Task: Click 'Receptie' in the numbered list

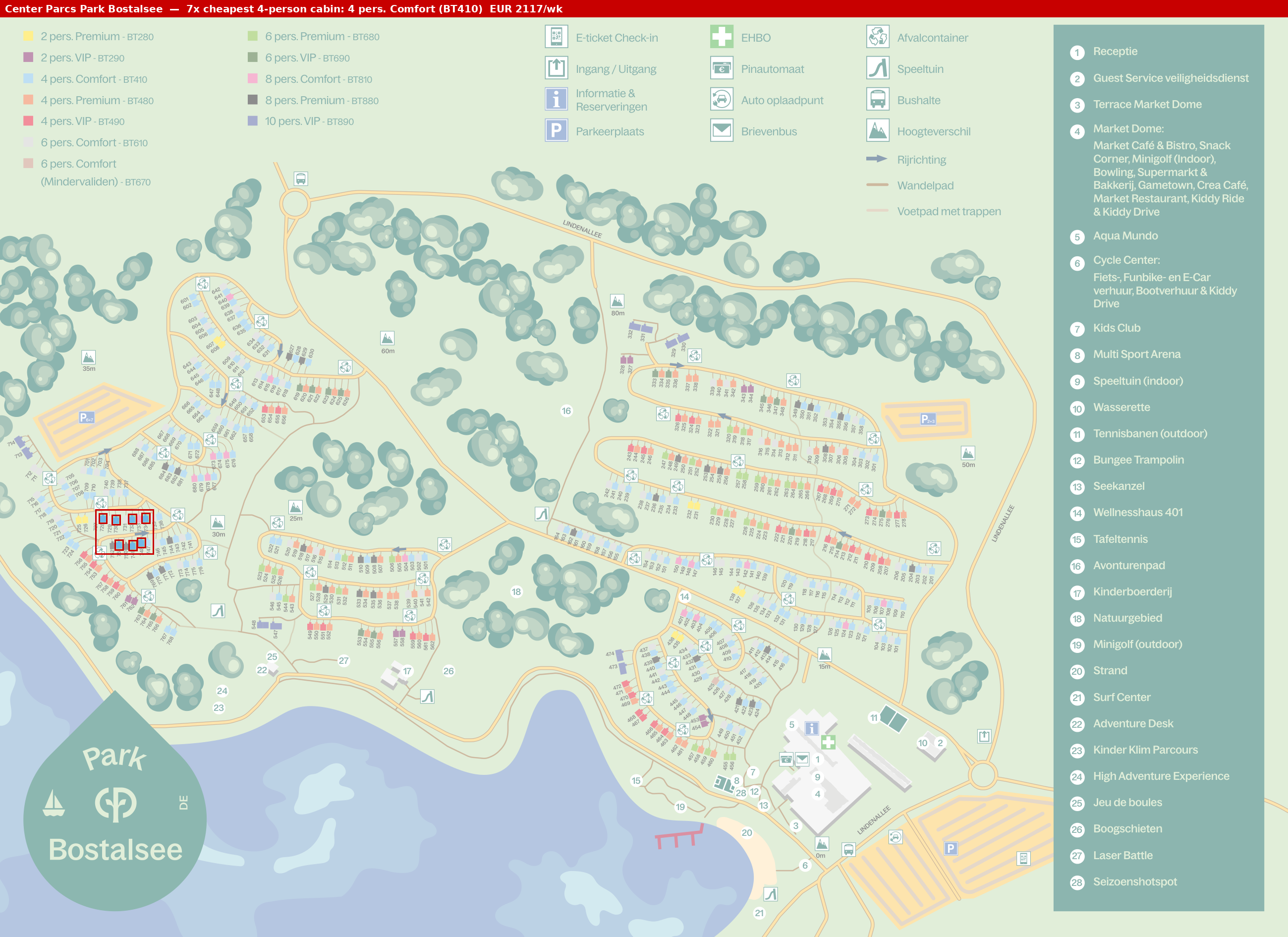Action: click(1115, 51)
